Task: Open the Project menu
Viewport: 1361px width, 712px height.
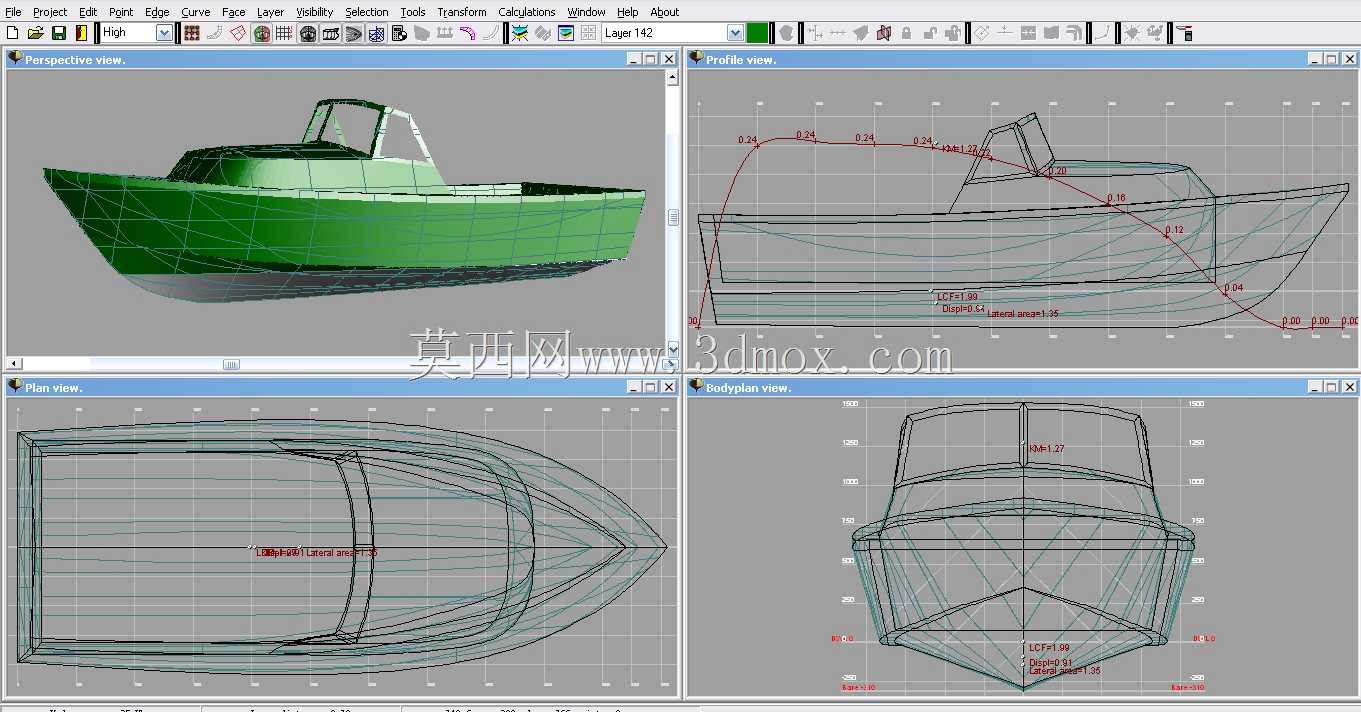Action: coord(50,12)
